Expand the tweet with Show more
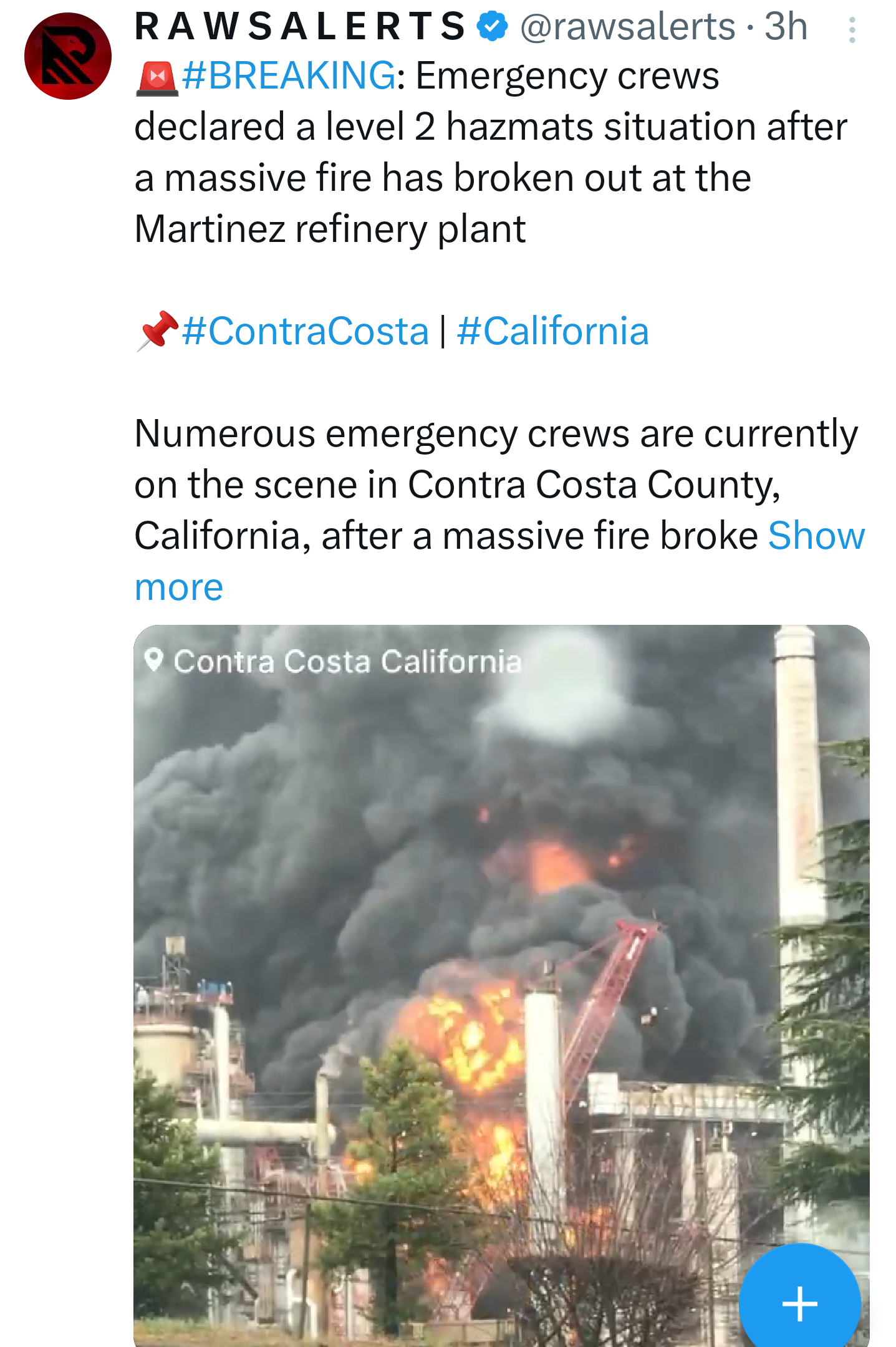This screenshot has height=1347, width=896. (x=816, y=536)
